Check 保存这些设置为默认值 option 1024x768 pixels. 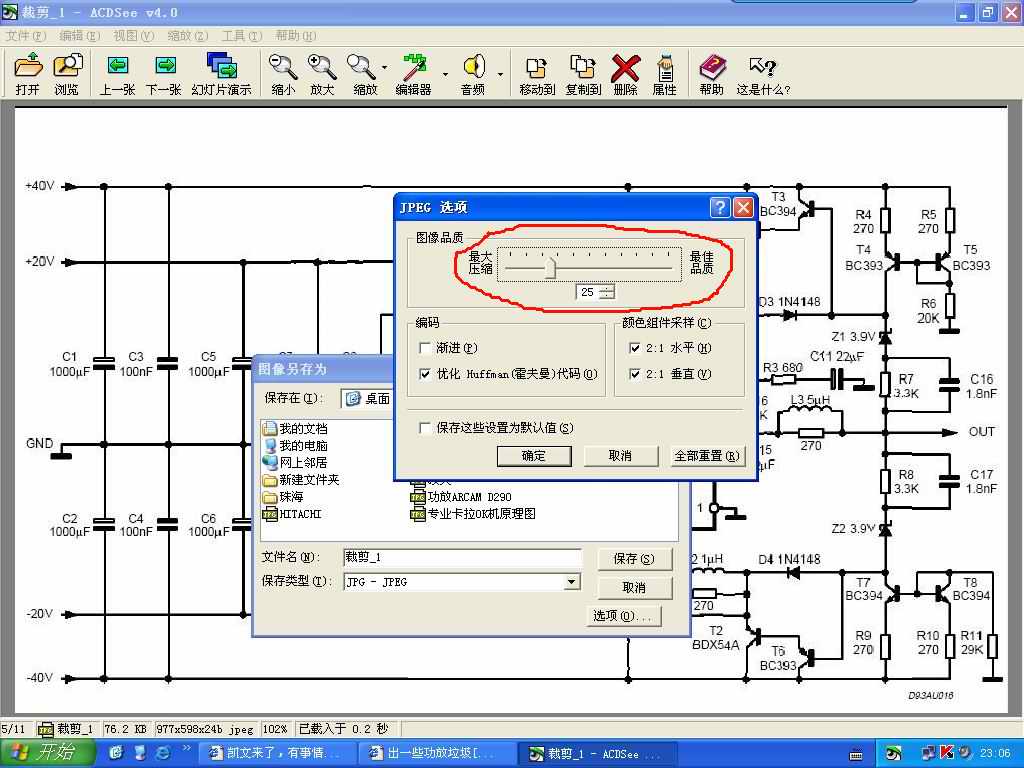pos(424,428)
